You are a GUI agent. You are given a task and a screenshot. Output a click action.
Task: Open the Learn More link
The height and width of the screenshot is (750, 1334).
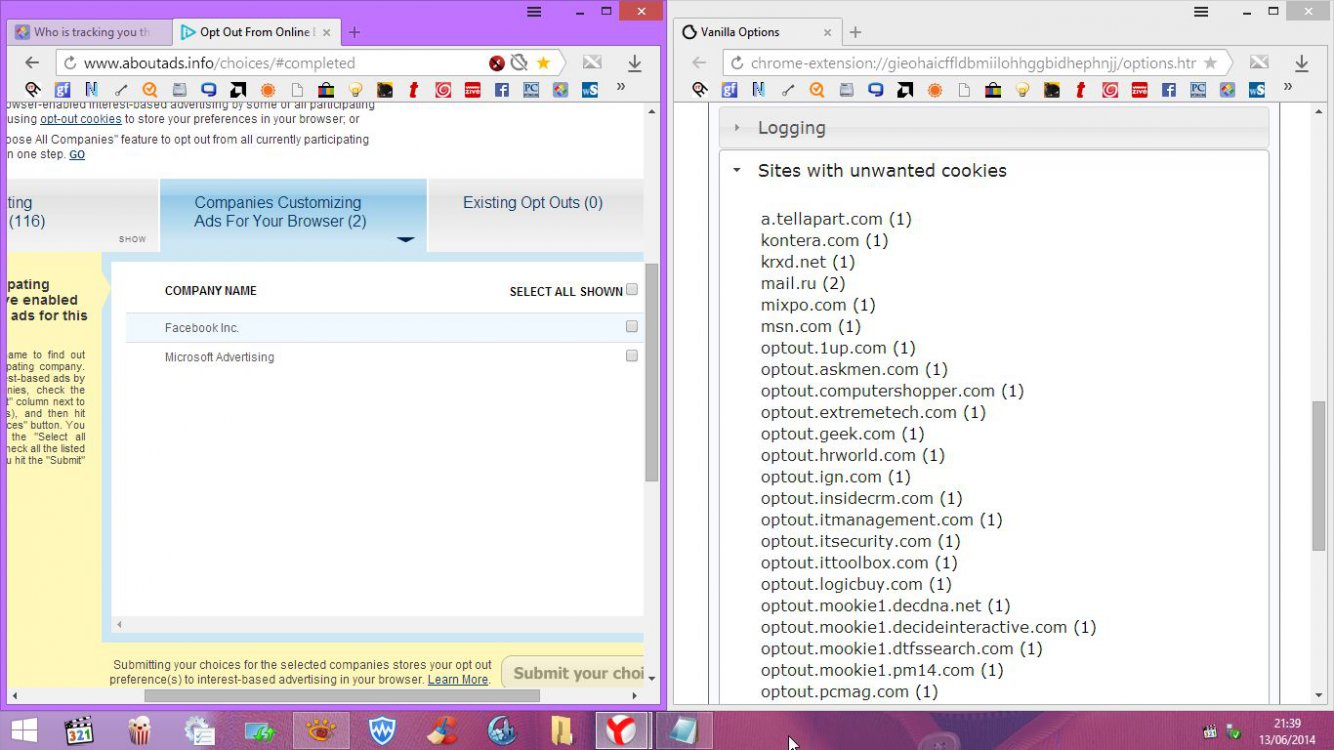click(458, 680)
